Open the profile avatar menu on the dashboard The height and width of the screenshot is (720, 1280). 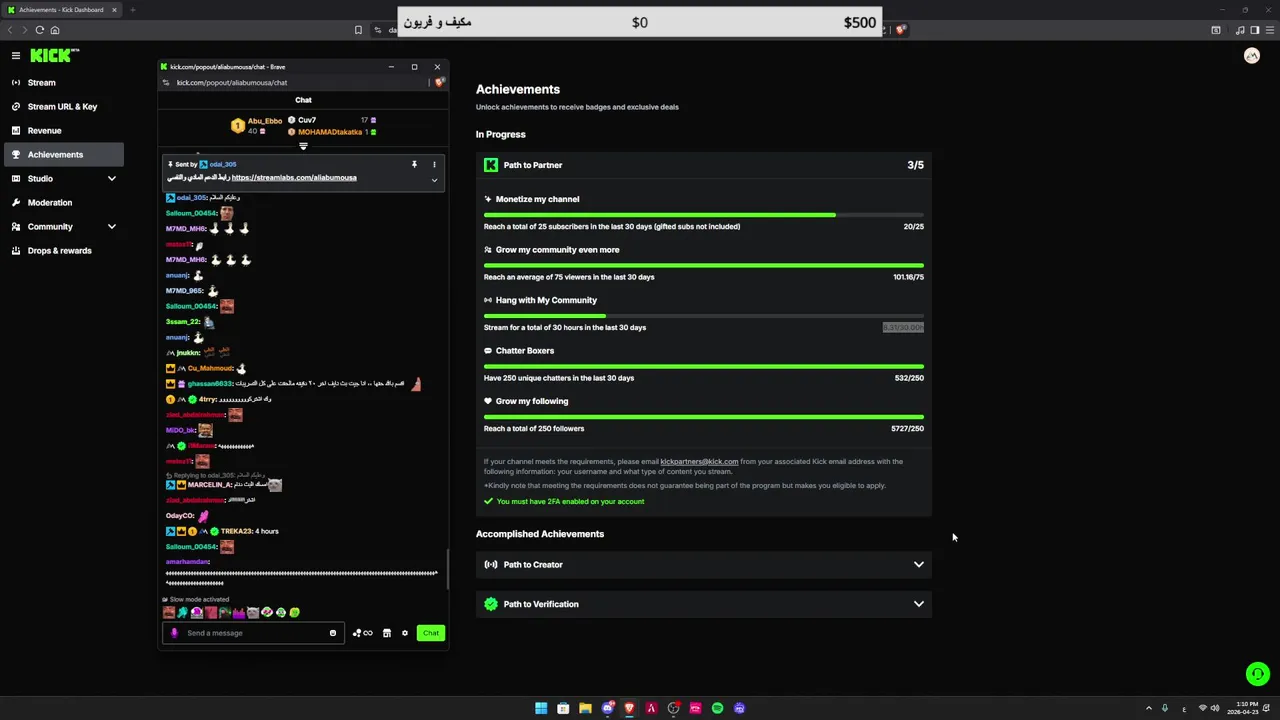[1251, 56]
